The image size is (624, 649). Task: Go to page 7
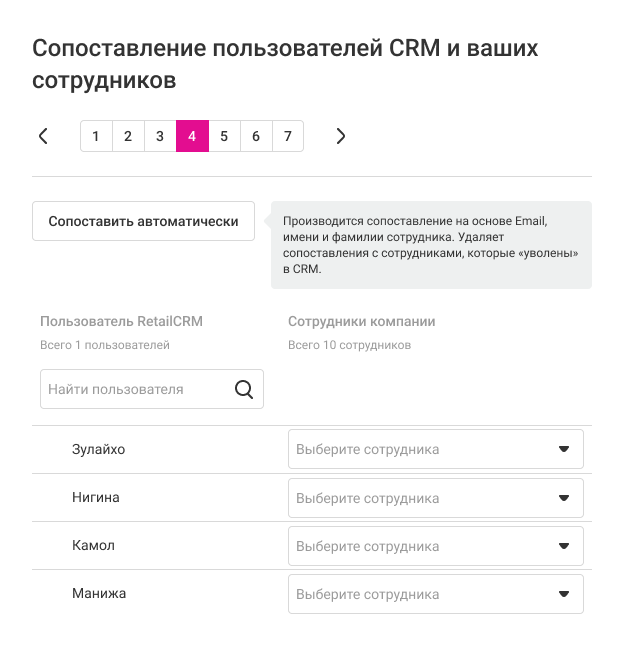point(288,136)
